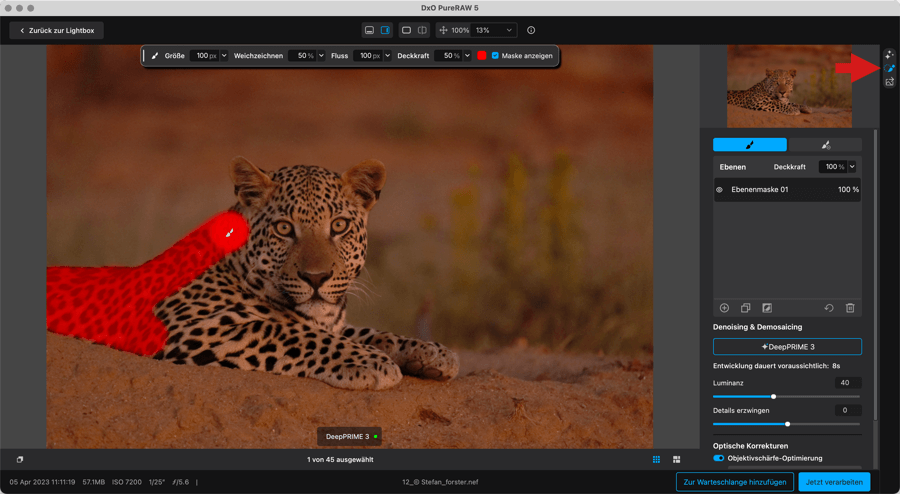Viewport: 900px width, 494px height.
Task: Click the stack icon at bottom left
Action: click(20, 460)
